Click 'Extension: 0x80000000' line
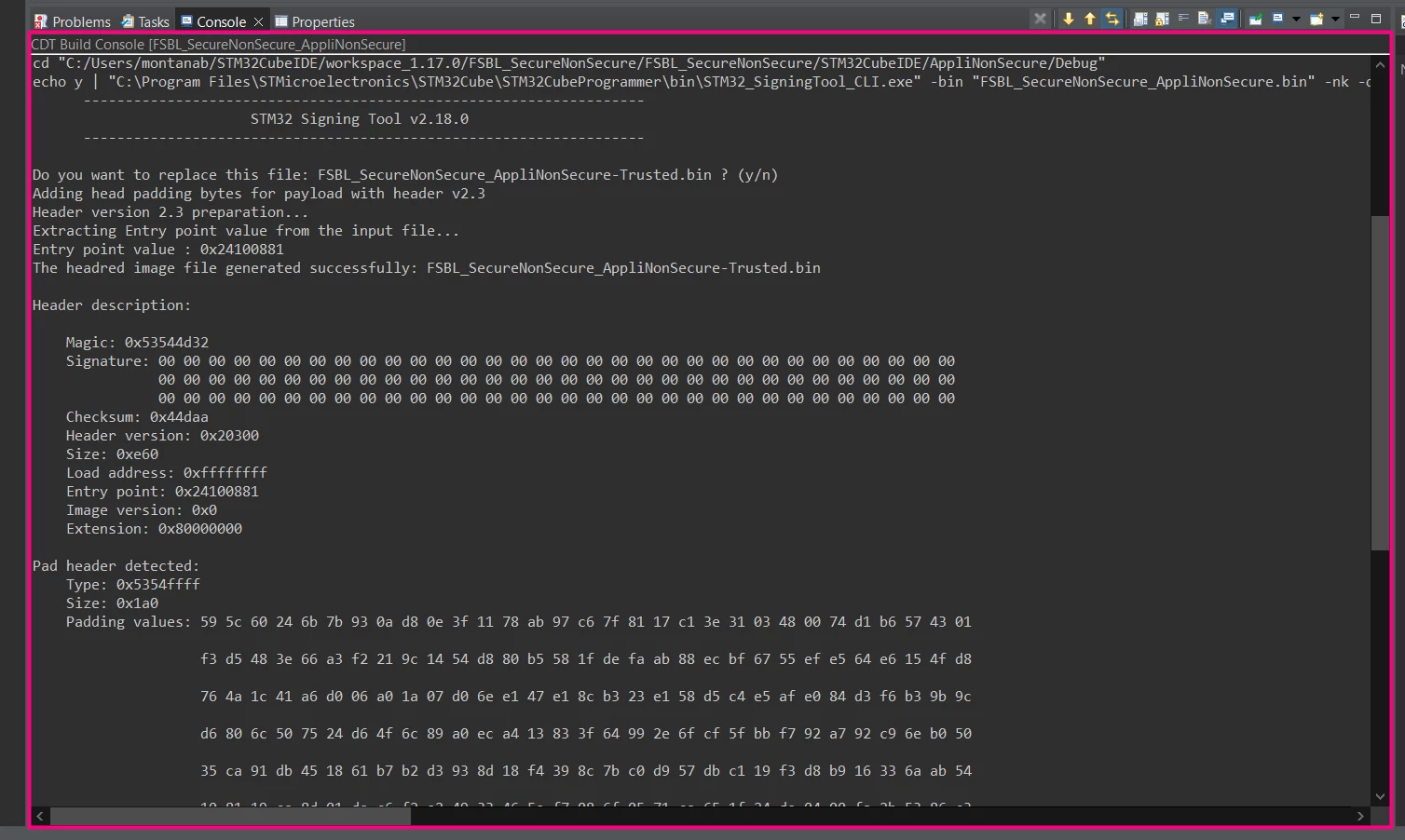This screenshot has width=1405, height=840. [x=154, y=528]
